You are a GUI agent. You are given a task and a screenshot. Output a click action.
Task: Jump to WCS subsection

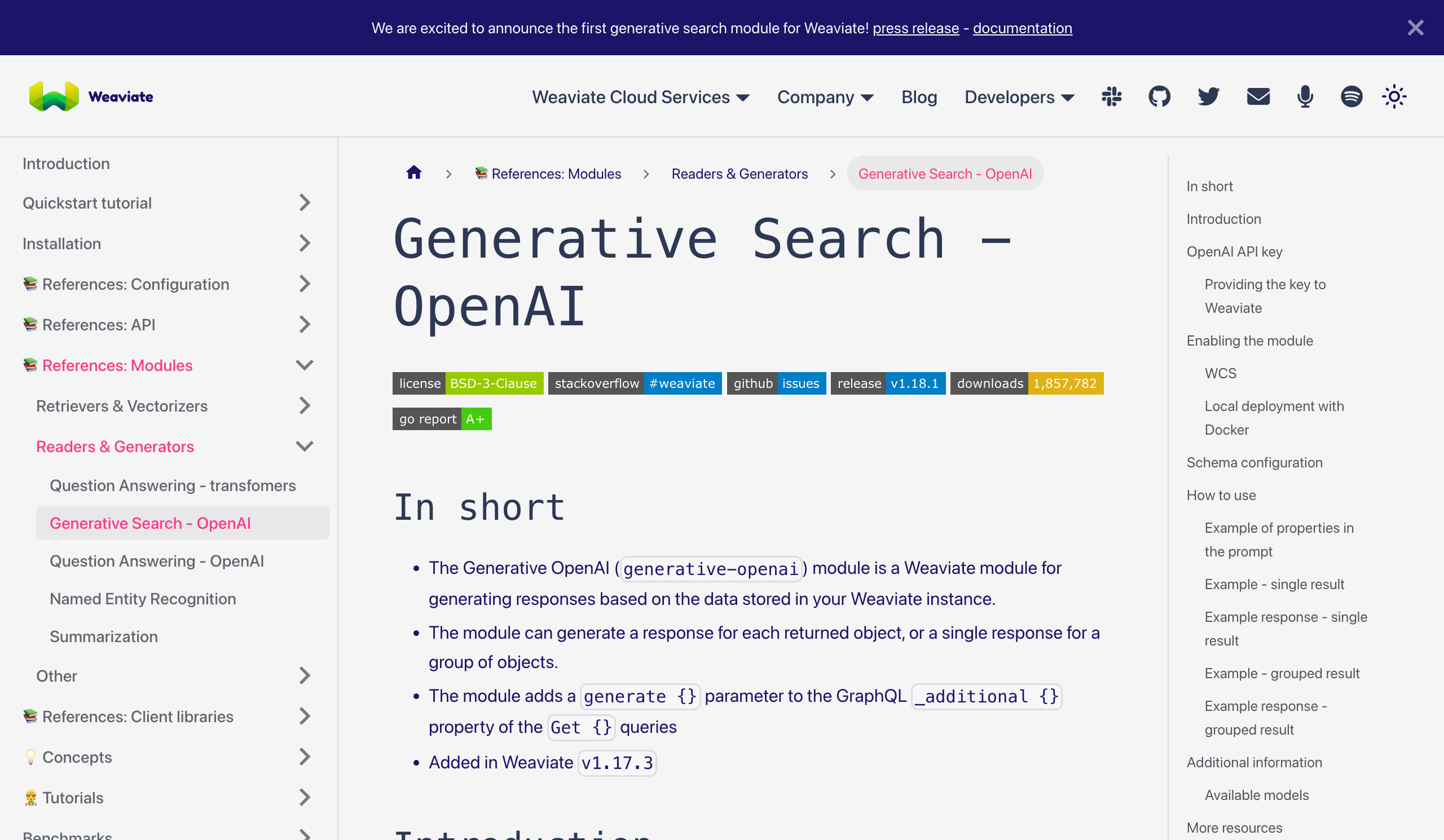click(x=1221, y=373)
